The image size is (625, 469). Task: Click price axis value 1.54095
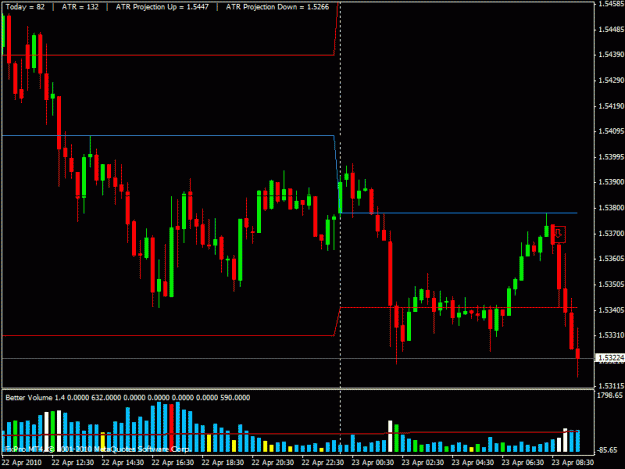[611, 131]
